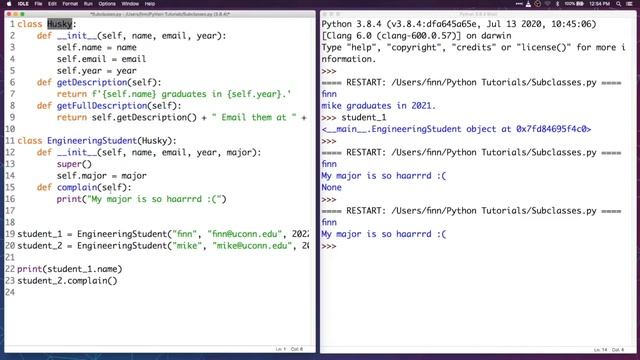Click the final >>> prompt in the shell
The width and height of the screenshot is (640, 360).
(329, 246)
